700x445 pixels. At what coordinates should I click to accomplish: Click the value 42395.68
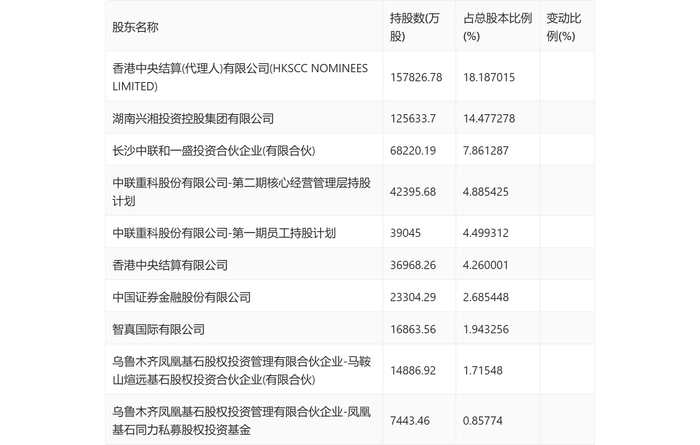point(413,192)
